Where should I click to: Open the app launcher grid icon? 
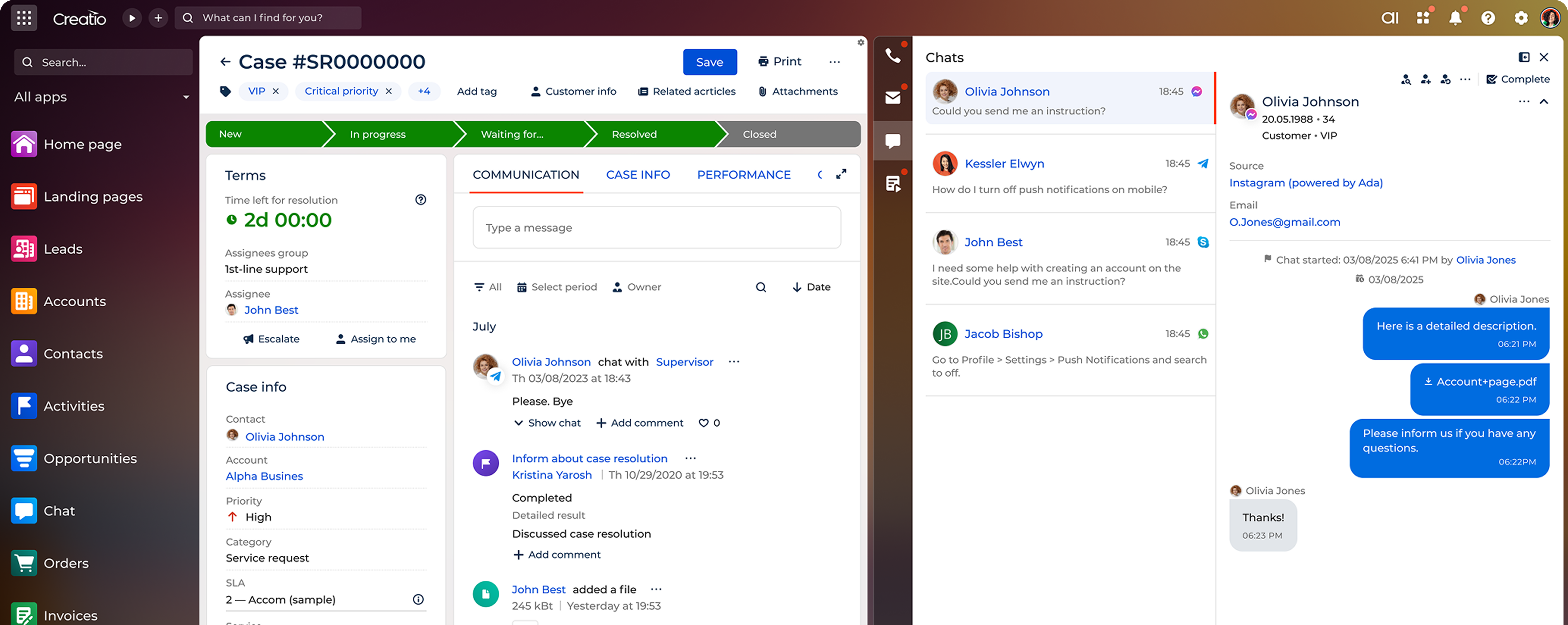[x=24, y=18]
